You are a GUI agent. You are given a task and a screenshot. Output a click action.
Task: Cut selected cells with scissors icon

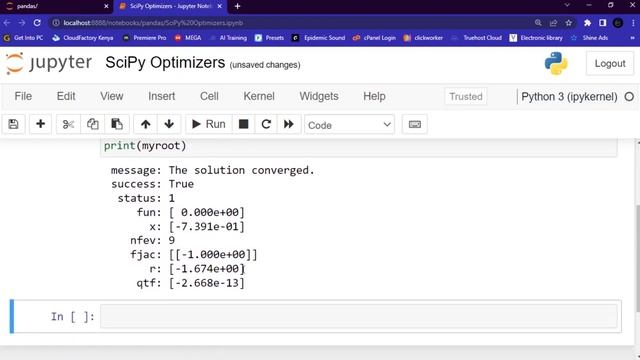[68, 124]
